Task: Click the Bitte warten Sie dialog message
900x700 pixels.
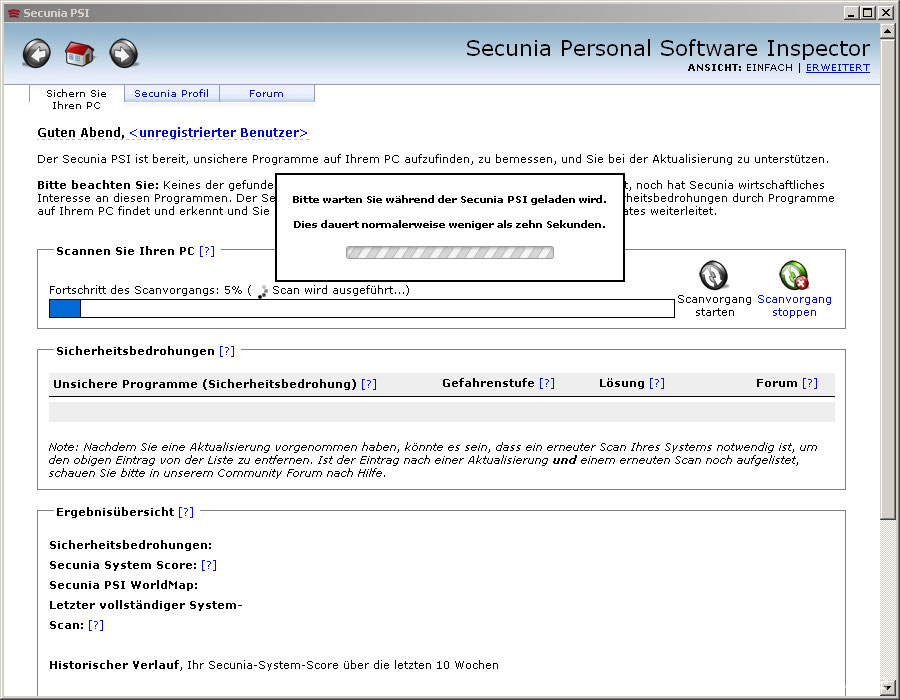Action: [x=449, y=200]
